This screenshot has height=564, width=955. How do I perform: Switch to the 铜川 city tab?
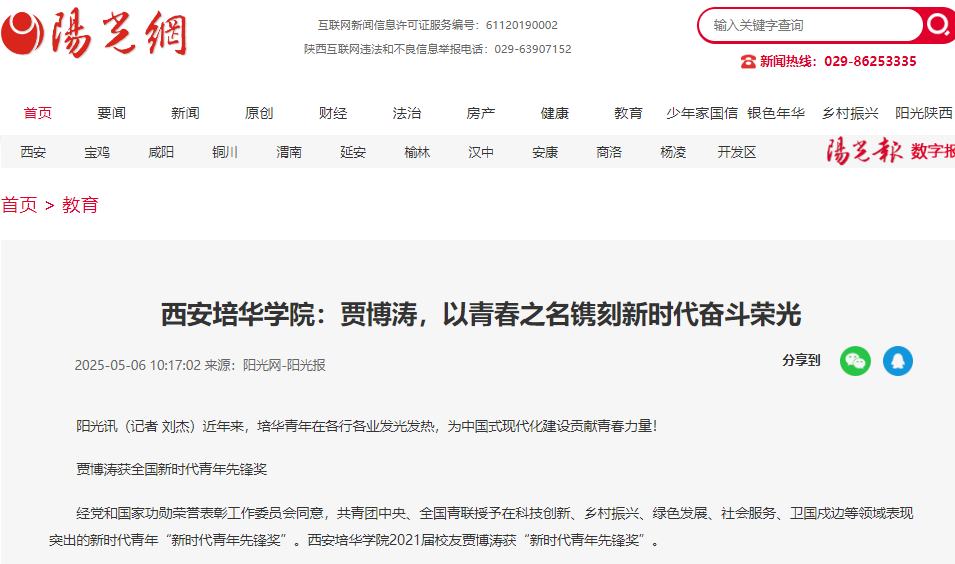point(225,152)
